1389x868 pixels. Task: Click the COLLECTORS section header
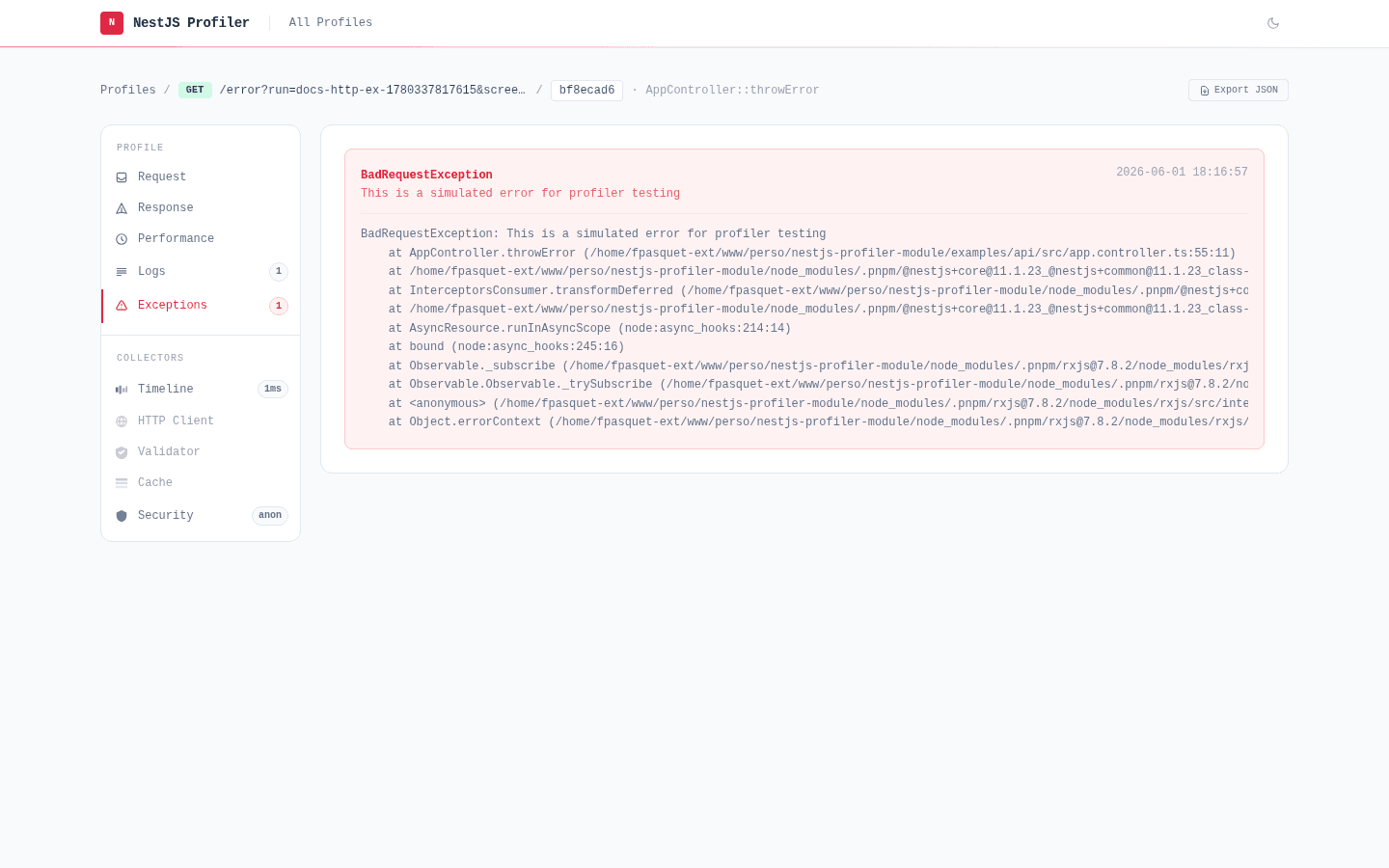(150, 358)
